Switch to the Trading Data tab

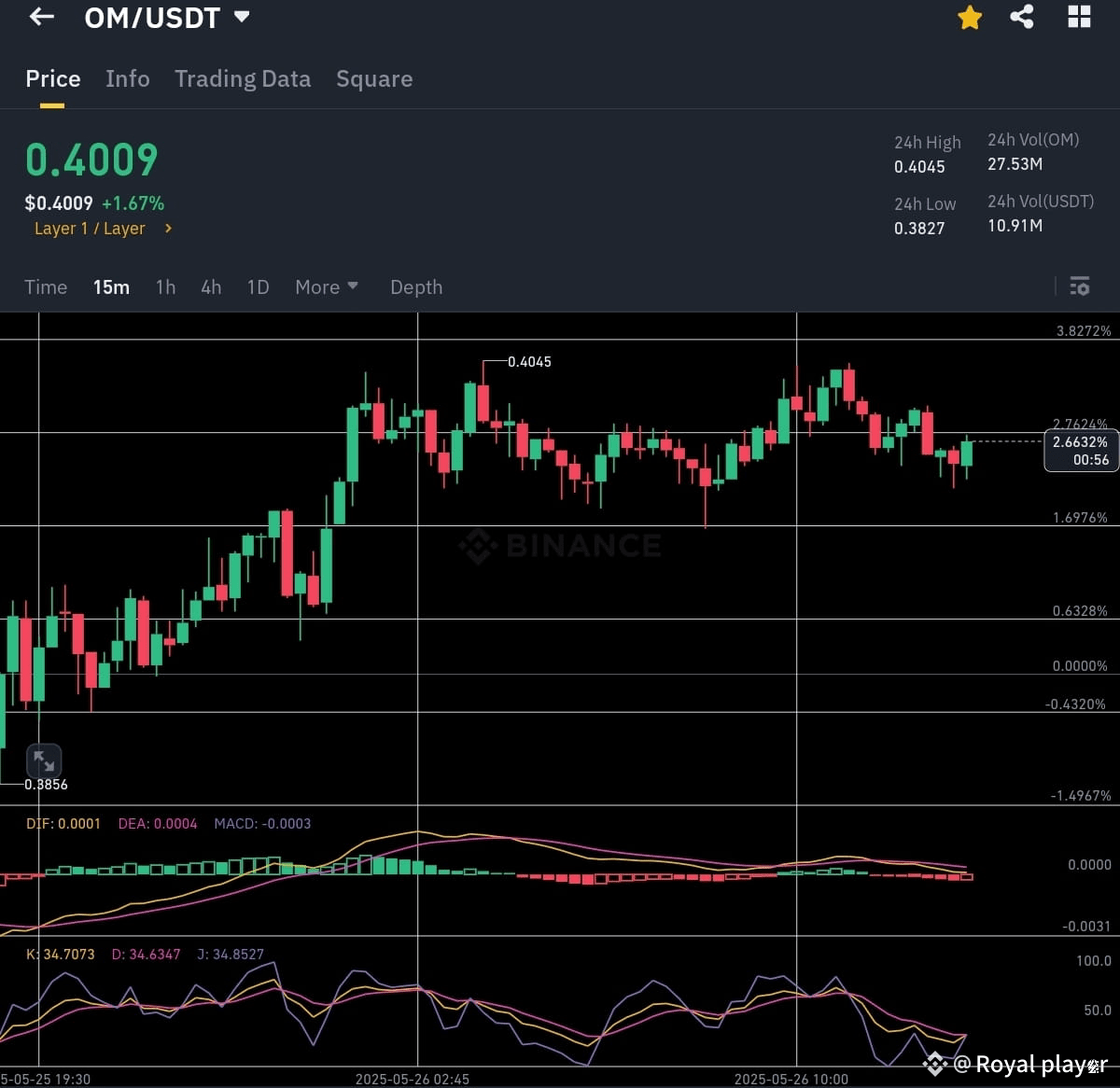243,78
